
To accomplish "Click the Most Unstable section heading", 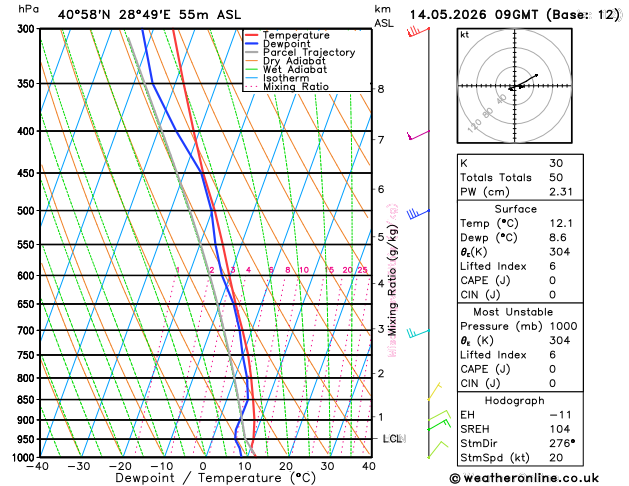I will click(x=513, y=312).
